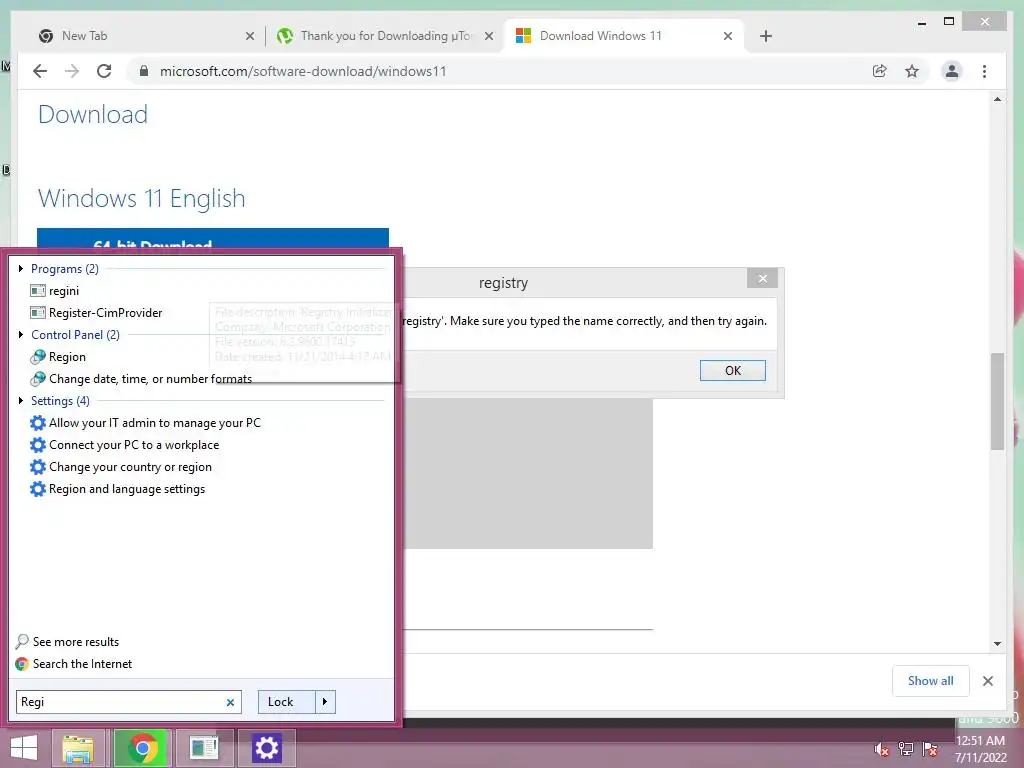This screenshot has height=768, width=1024.
Task: Close the Chrome downloads bar
Action: [987, 681]
